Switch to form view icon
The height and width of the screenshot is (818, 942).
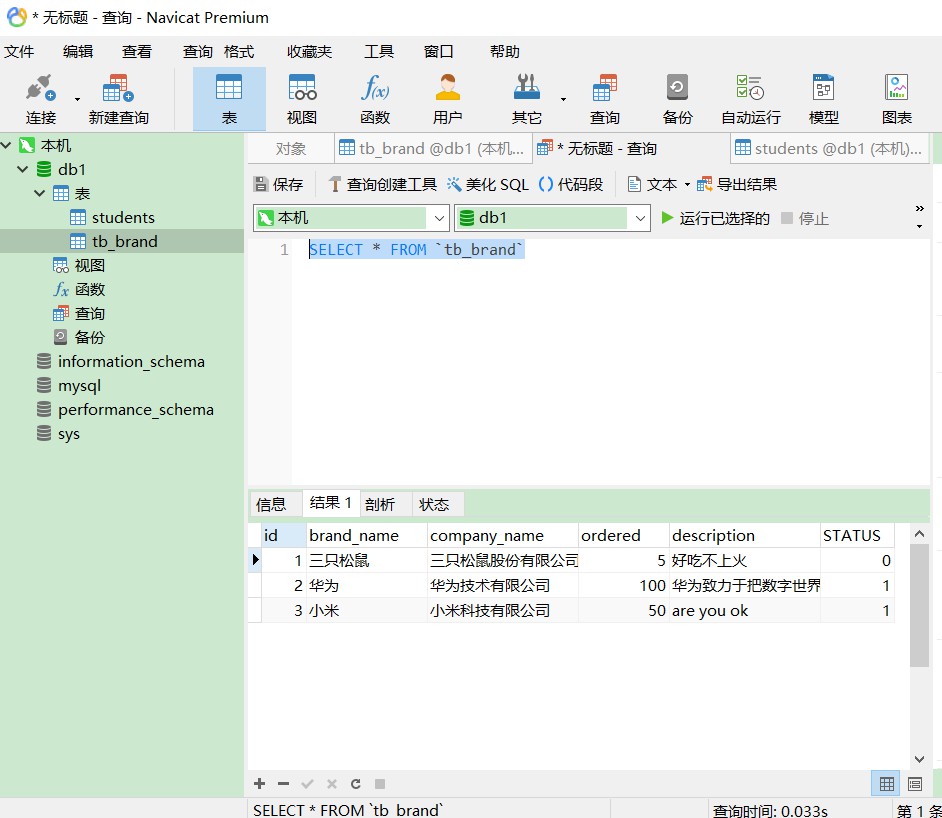click(915, 783)
